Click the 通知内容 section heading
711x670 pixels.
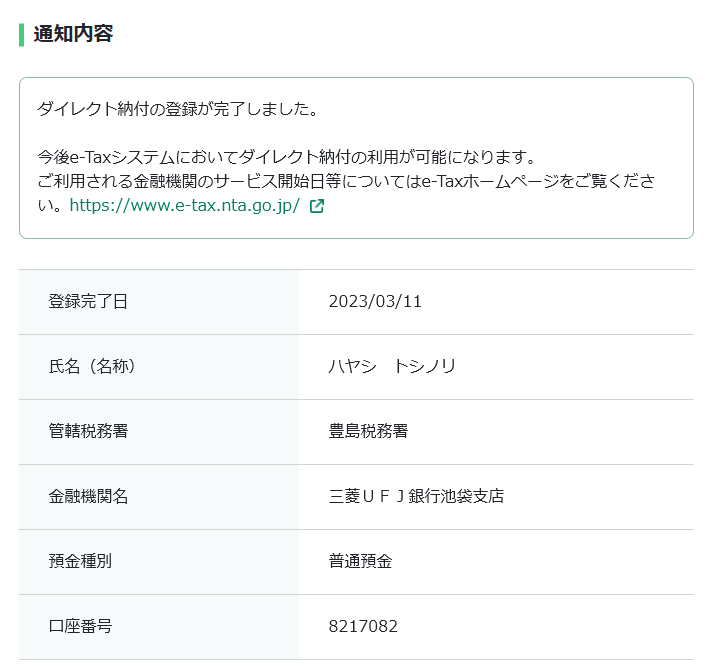click(x=73, y=34)
